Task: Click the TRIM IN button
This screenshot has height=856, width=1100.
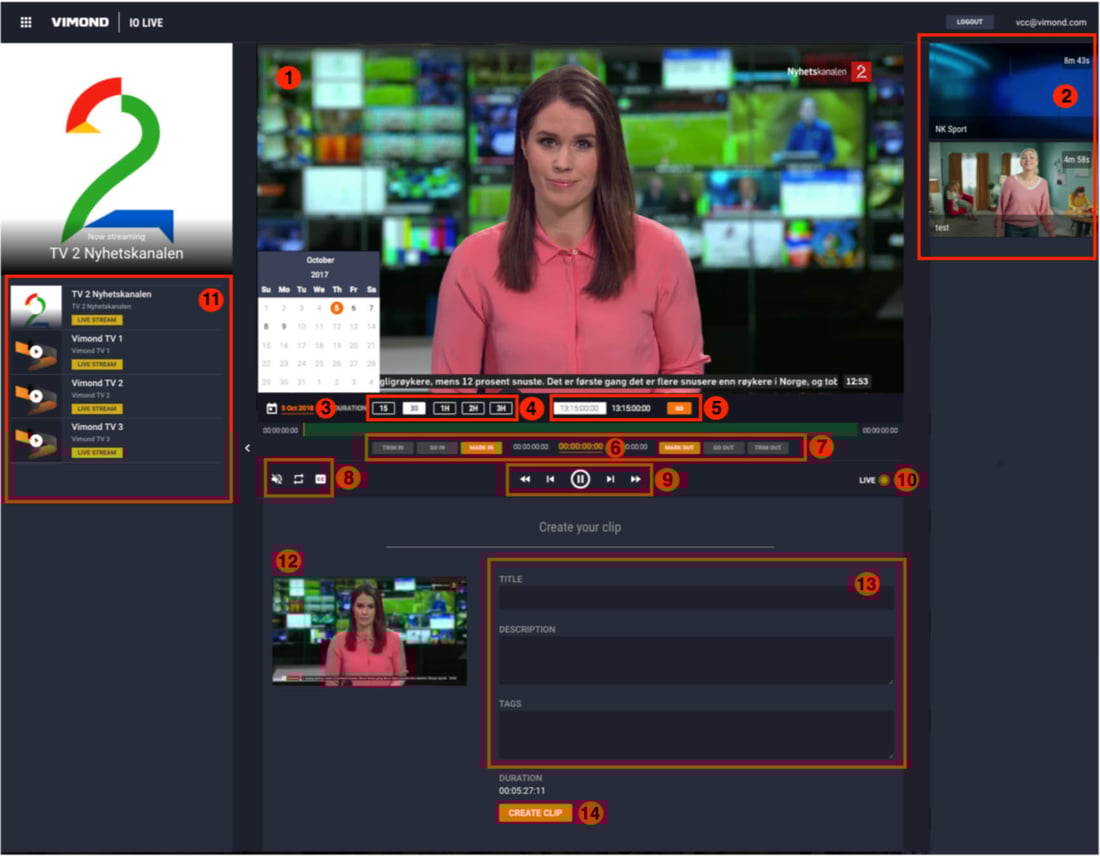Action: (393, 448)
